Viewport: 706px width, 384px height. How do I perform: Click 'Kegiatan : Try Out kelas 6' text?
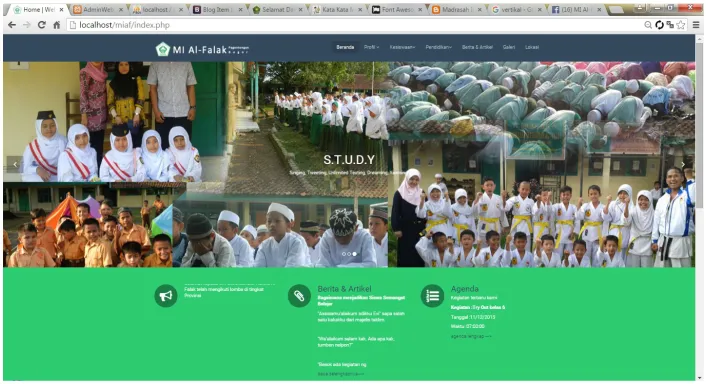[478, 307]
